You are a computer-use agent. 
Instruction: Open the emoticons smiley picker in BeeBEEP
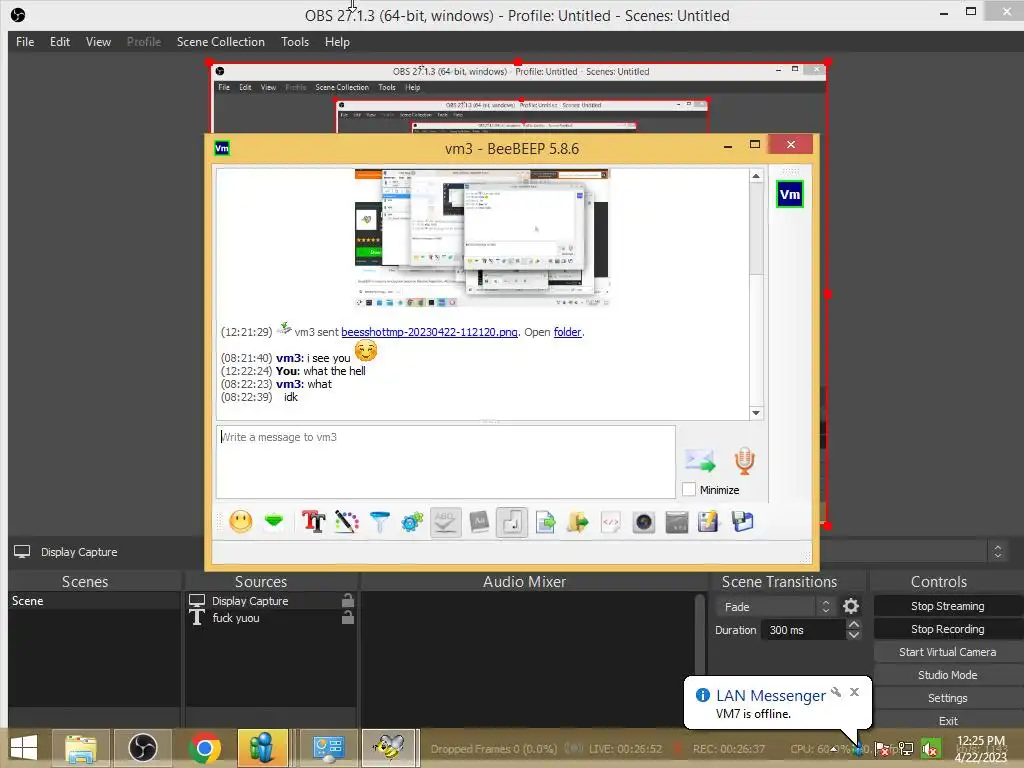point(241,522)
